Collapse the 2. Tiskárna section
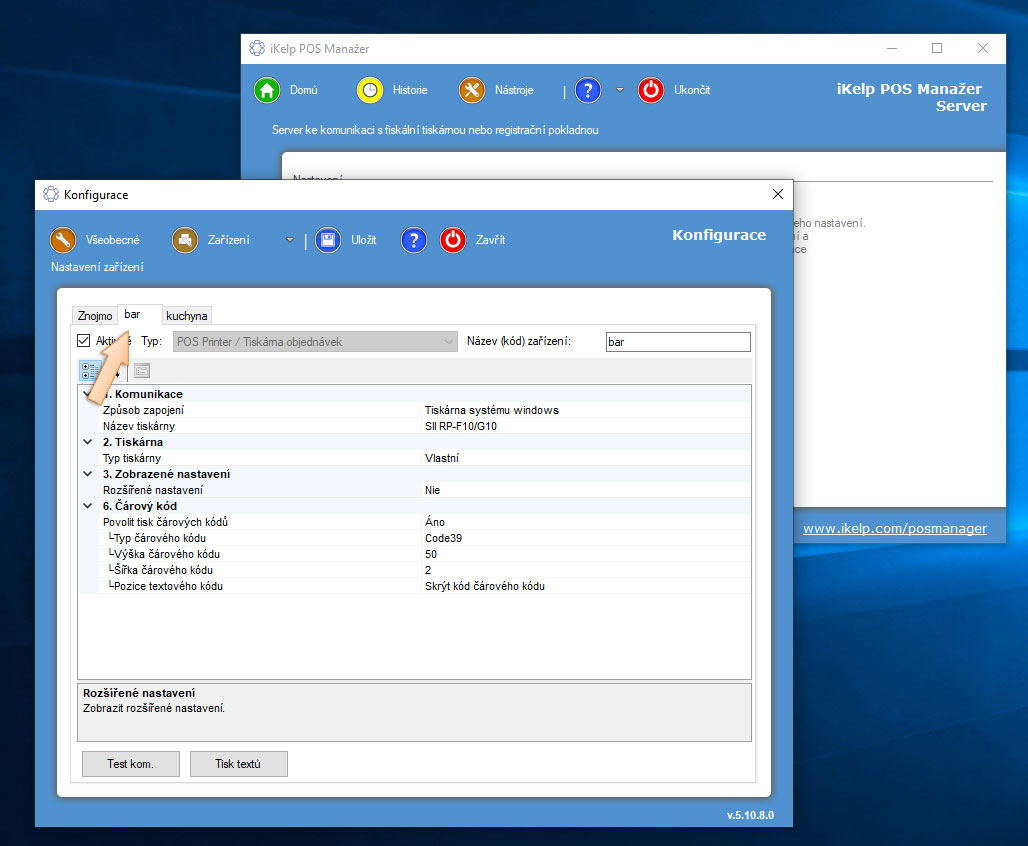The image size is (1028, 846). 88,442
